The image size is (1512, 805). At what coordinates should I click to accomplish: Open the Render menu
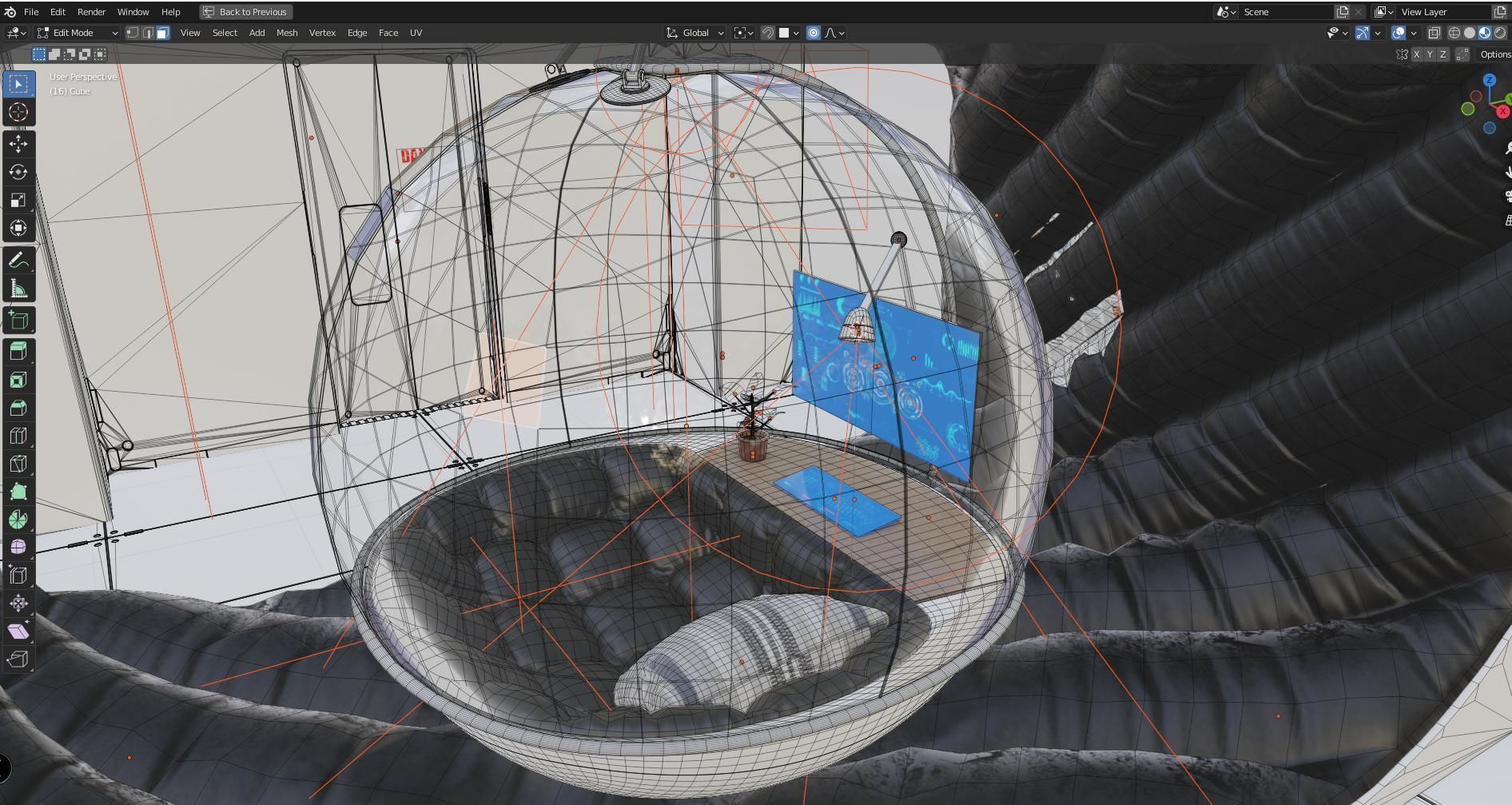point(91,12)
